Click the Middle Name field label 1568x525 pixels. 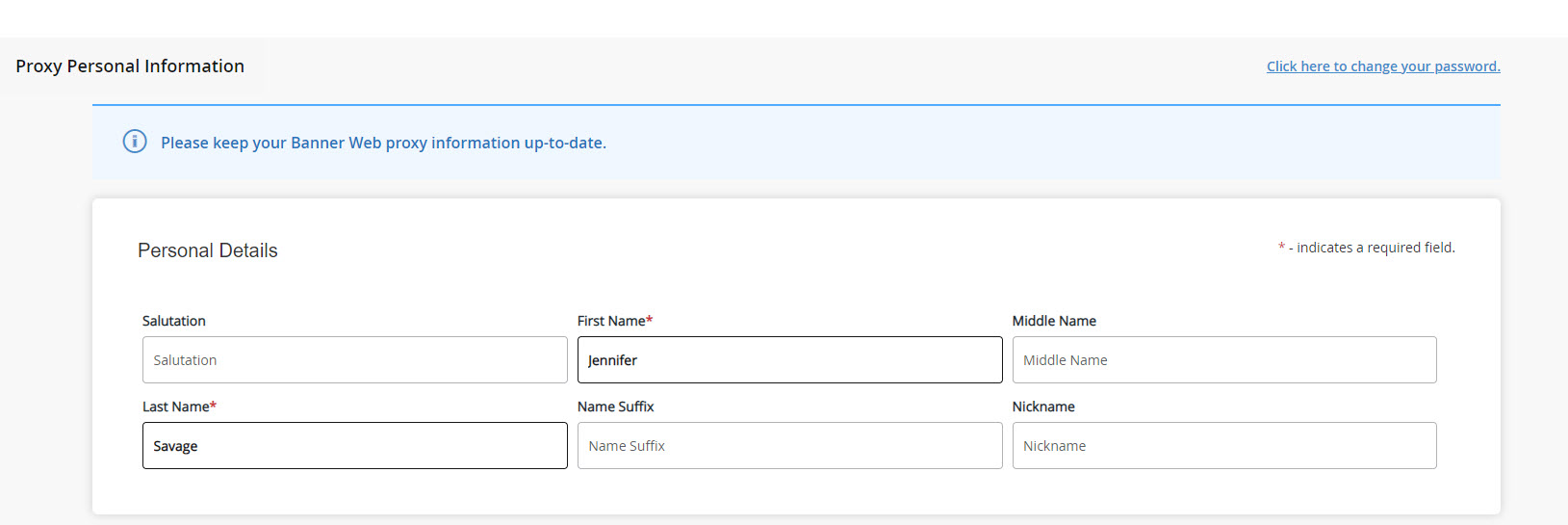[1053, 321]
